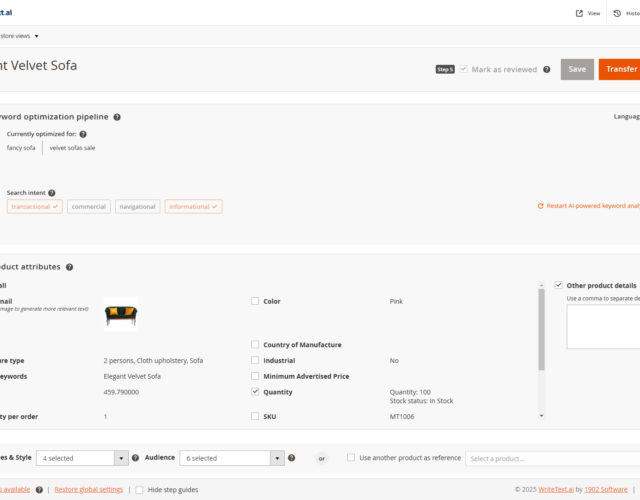Click the orange Transfer button
The image size is (640, 500).
(620, 69)
